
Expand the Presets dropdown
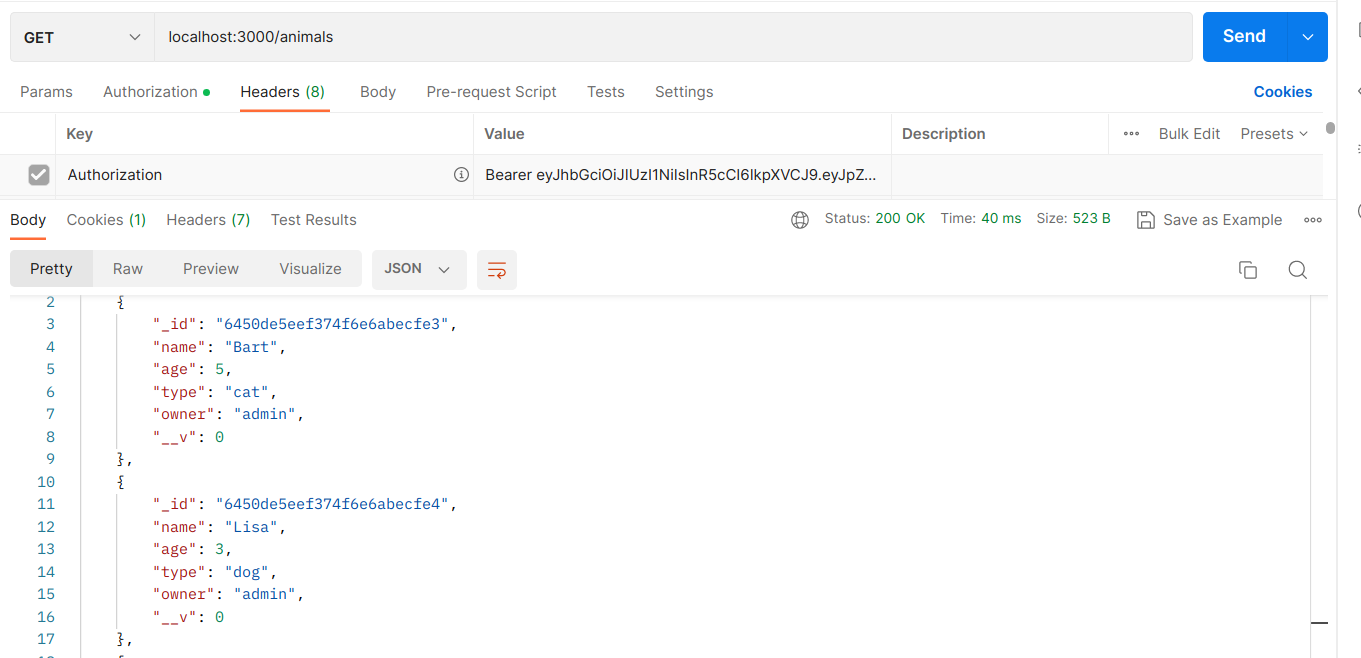coord(1274,134)
